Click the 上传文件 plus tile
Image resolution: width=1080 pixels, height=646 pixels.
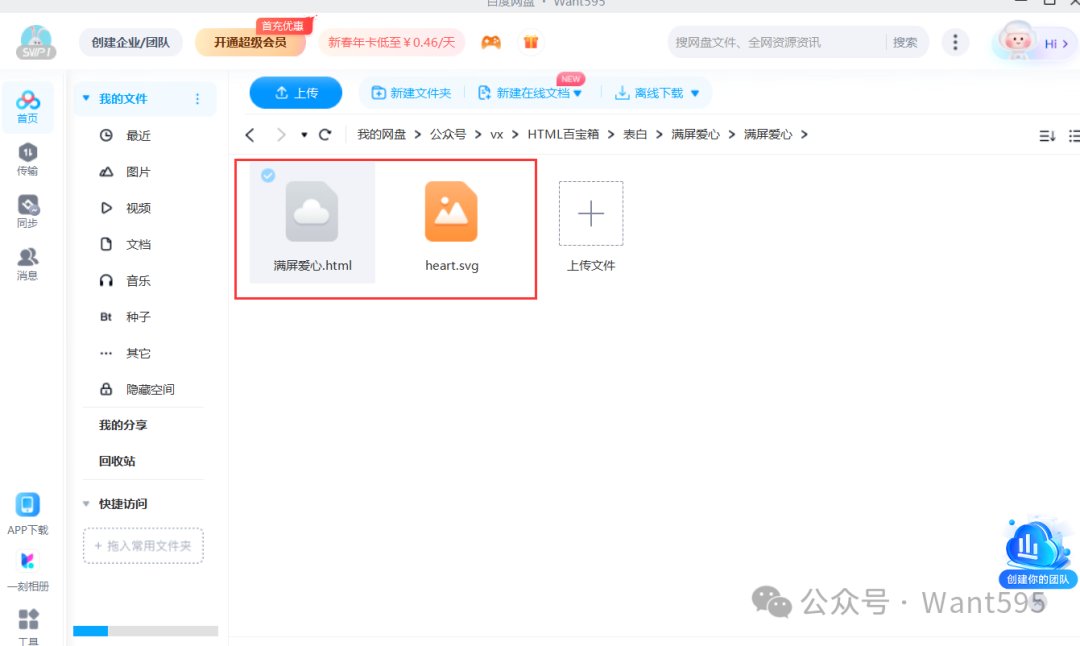coord(591,213)
